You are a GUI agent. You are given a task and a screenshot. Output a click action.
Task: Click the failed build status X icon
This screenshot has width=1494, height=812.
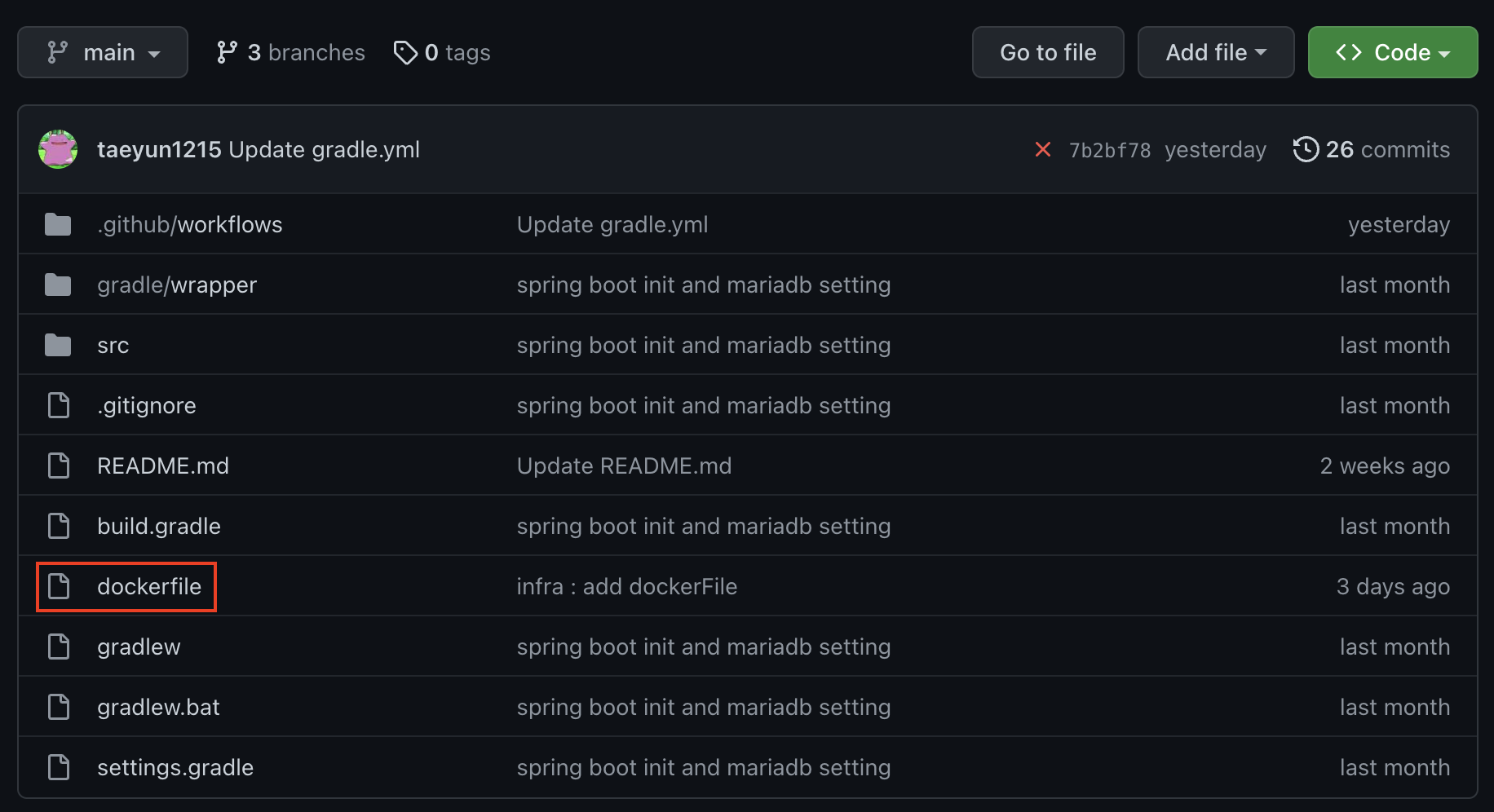pos(1042,149)
